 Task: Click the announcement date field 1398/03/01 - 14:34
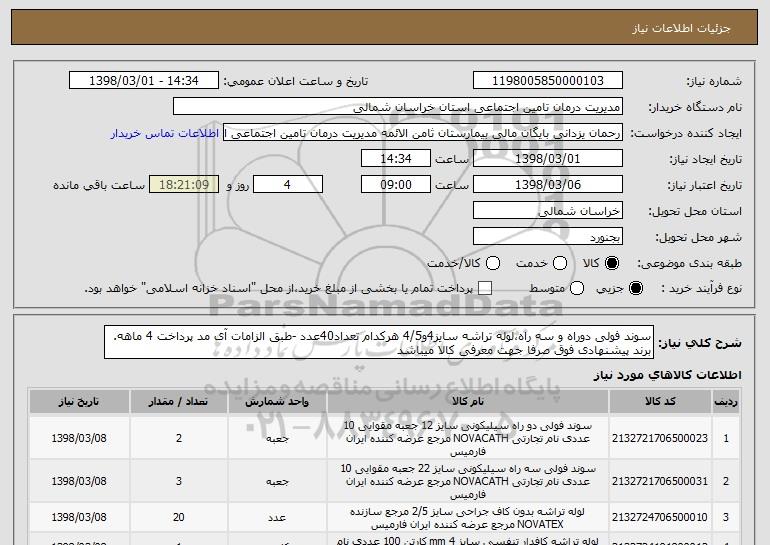(x=144, y=81)
